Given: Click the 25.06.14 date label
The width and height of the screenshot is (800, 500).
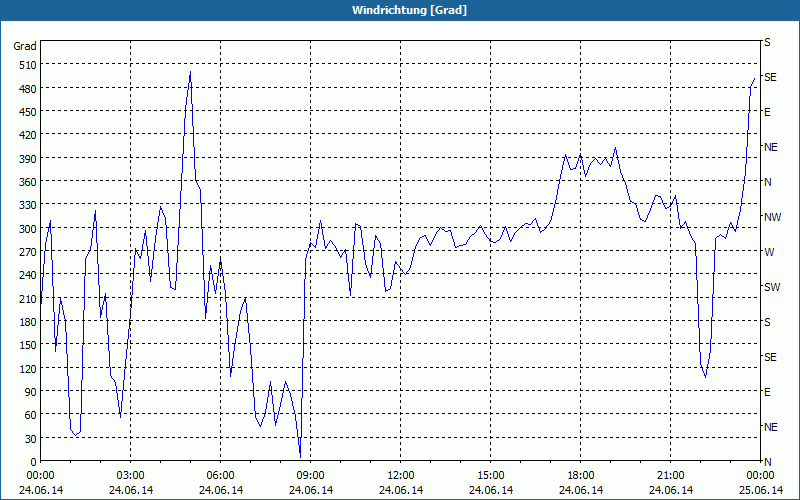Looking at the screenshot, I should point(761,490).
